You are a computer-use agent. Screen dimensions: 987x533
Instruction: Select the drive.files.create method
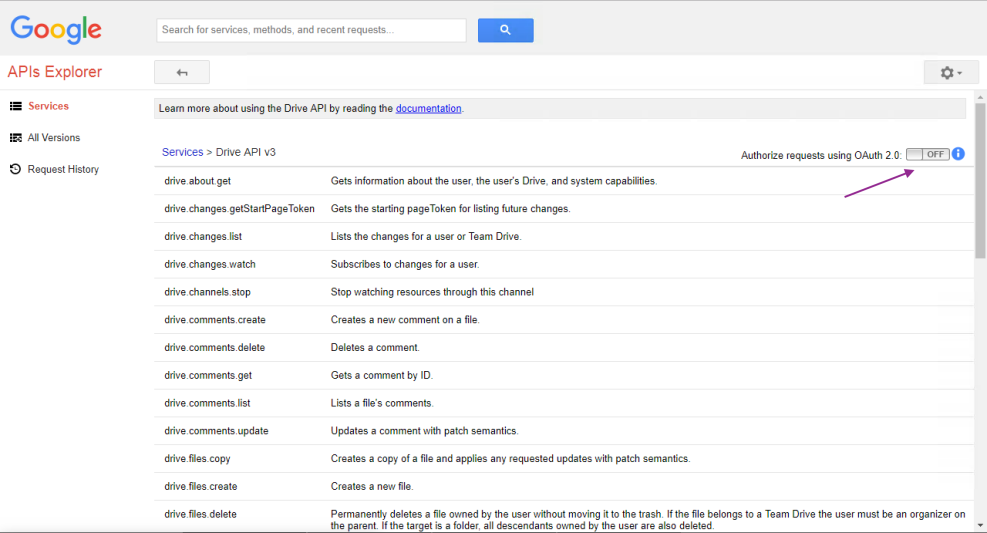click(201, 486)
